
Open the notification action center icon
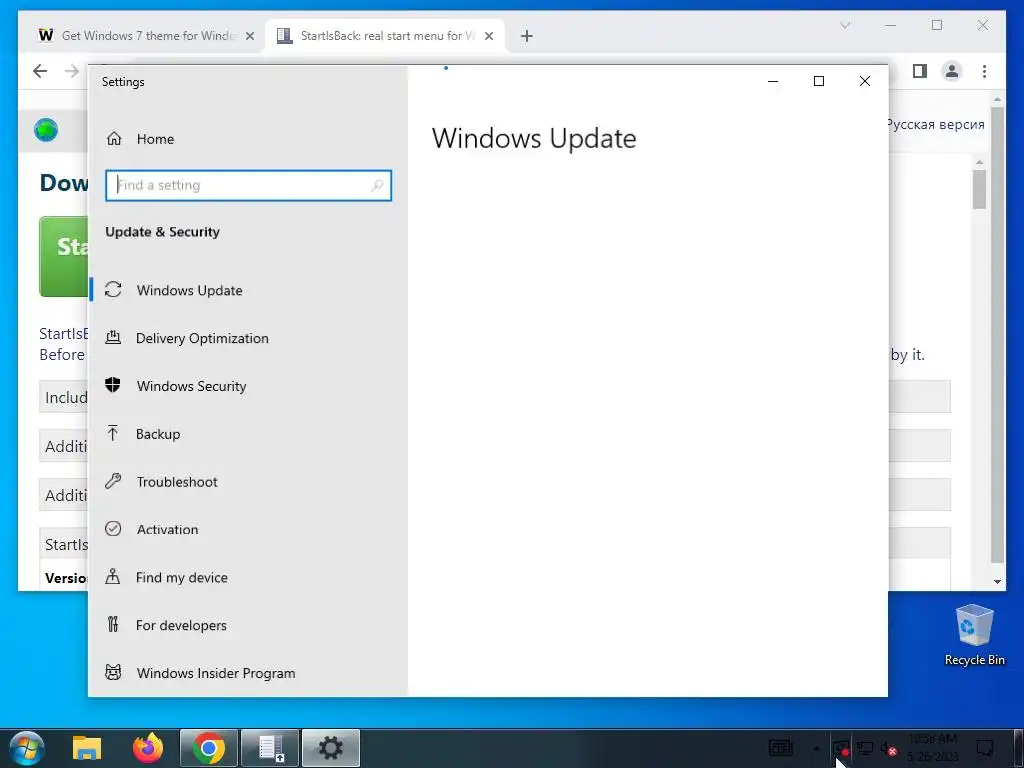click(x=985, y=748)
